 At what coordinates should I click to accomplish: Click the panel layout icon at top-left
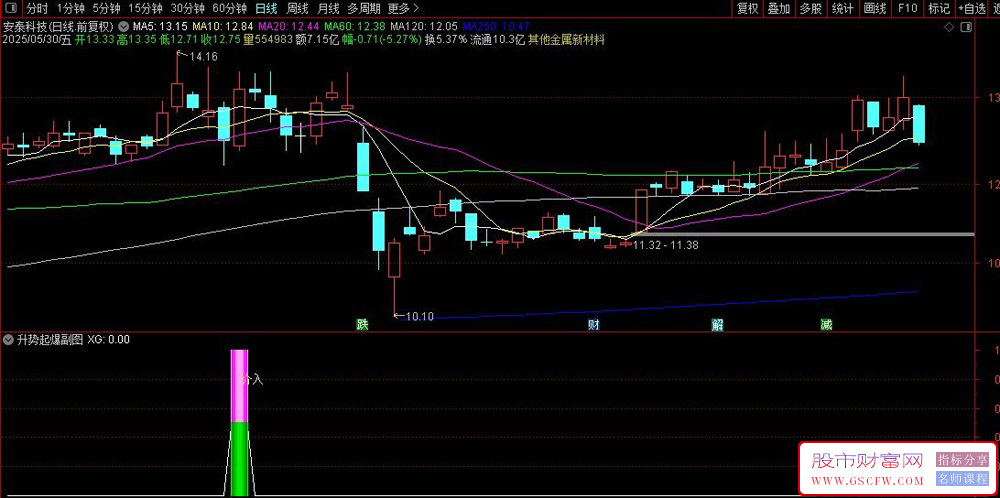11,8
